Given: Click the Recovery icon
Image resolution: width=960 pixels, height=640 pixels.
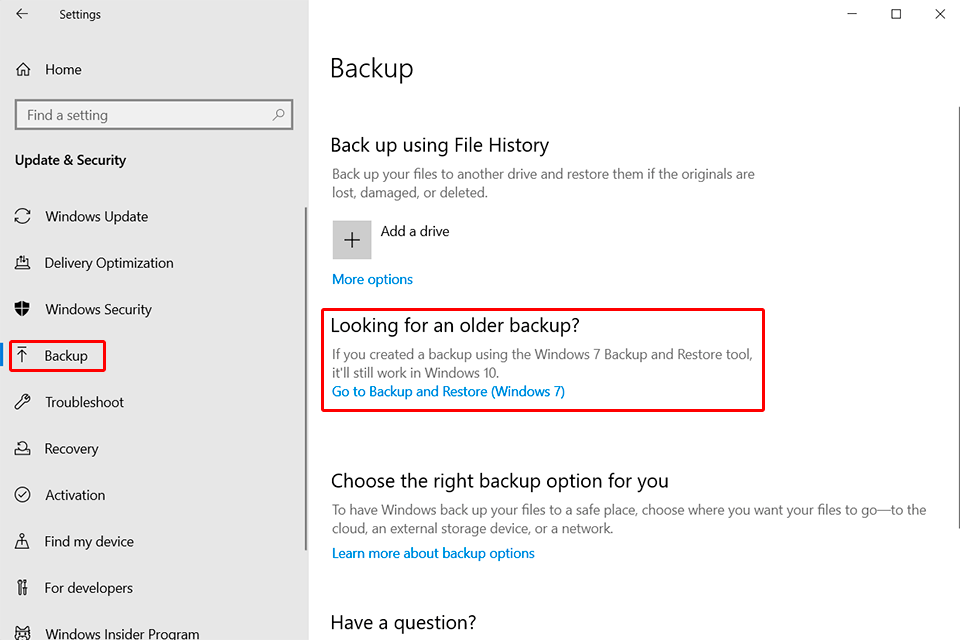Looking at the screenshot, I should (23, 448).
